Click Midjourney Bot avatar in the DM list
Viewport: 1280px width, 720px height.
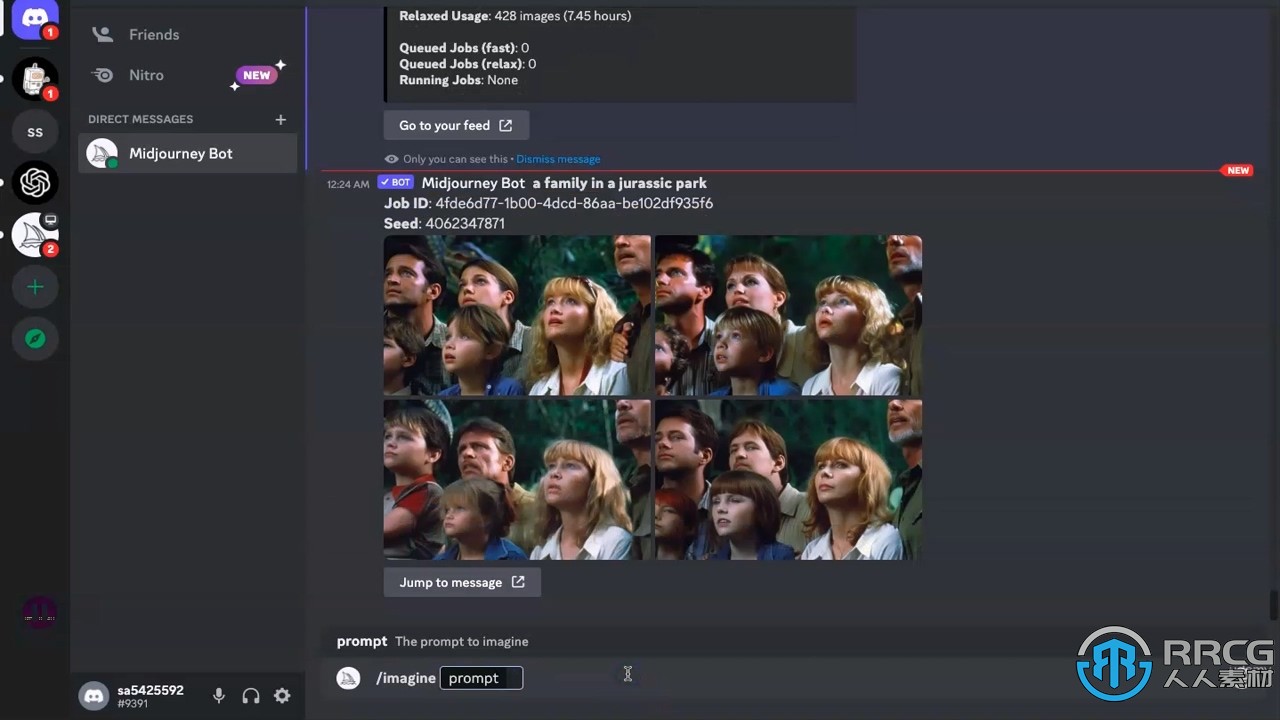coord(102,153)
